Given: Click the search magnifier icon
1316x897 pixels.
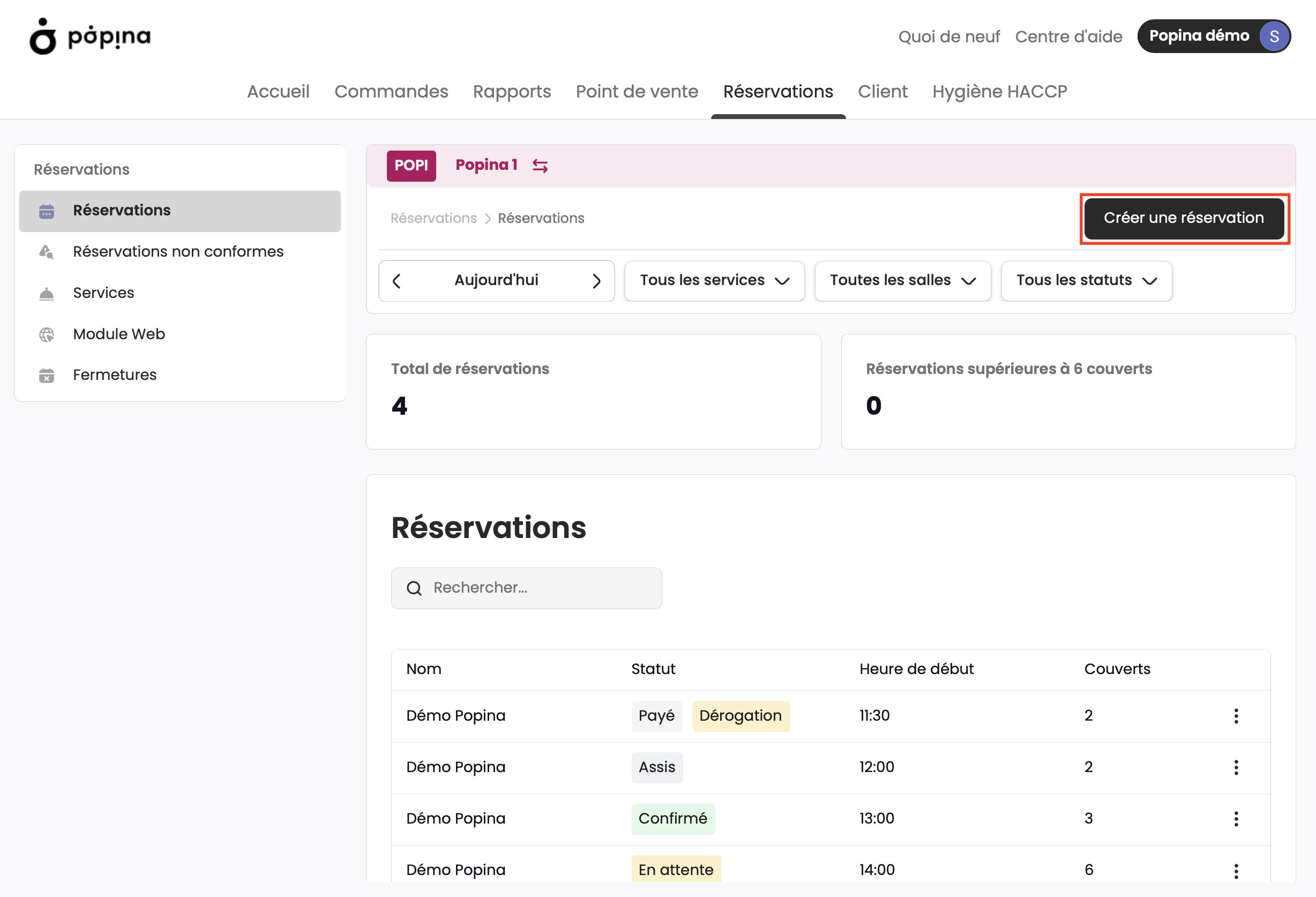Looking at the screenshot, I should click(x=414, y=588).
